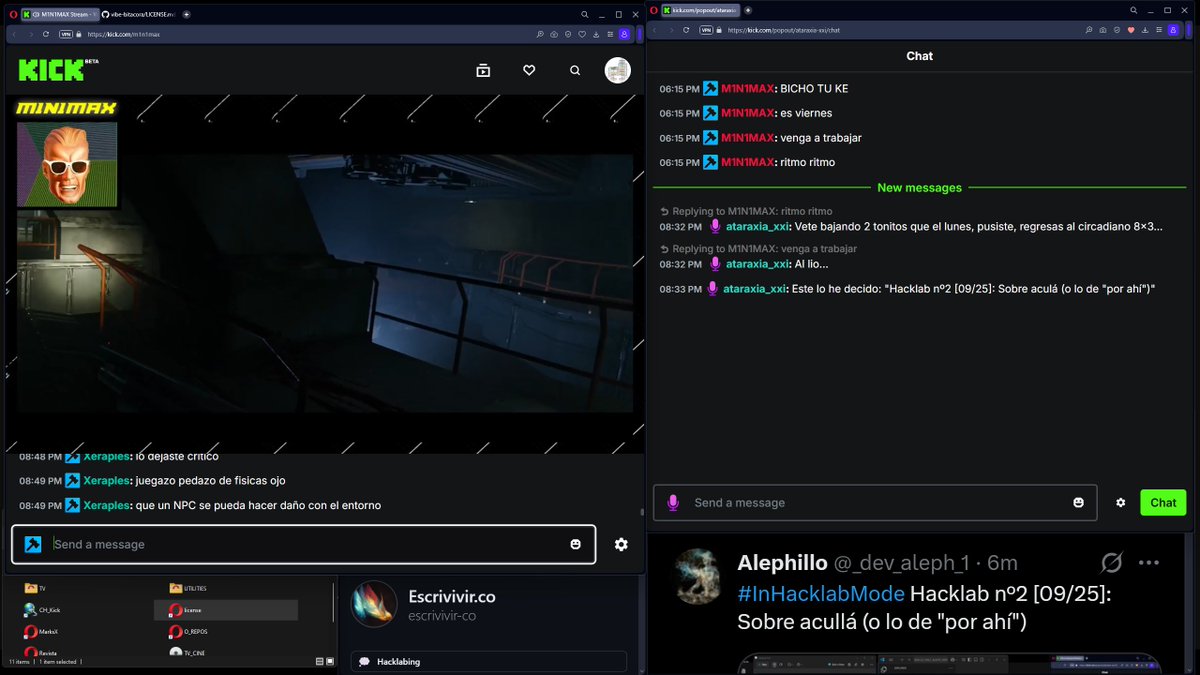1200x675 pixels.
Task: Open the tweet's three-dot more menu
Action: pyautogui.click(x=1149, y=563)
